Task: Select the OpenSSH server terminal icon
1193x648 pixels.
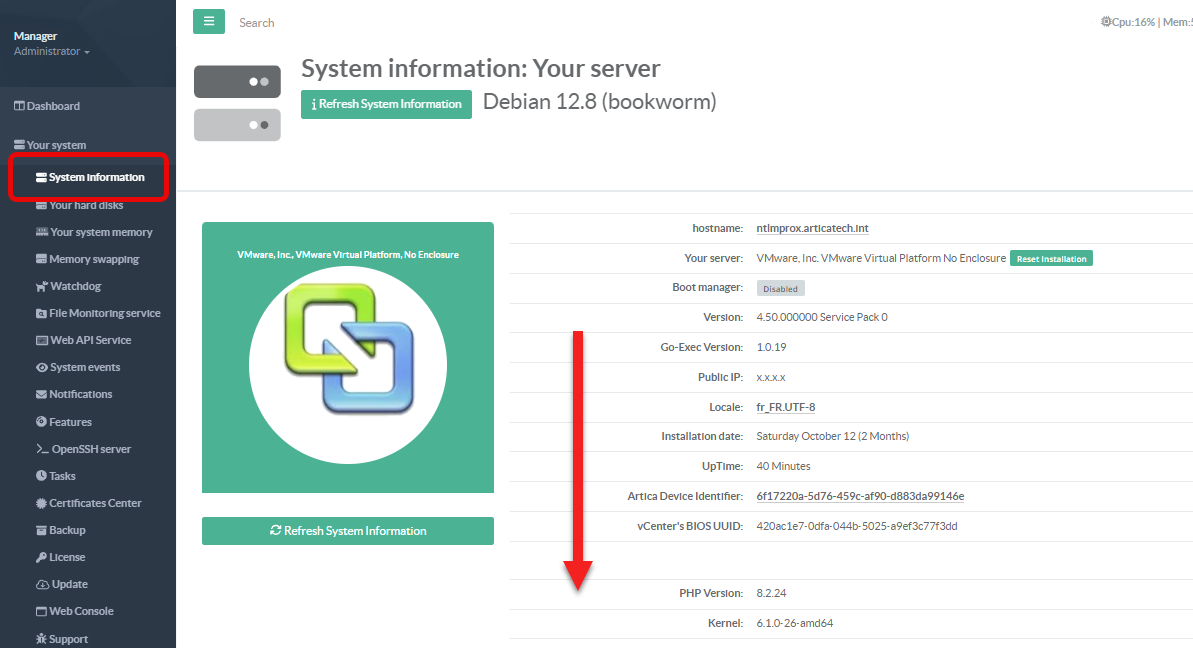Action: pos(42,449)
